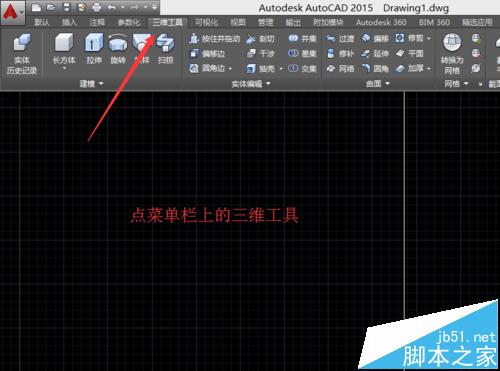Open the Undo history dropdown arrow
Viewport: 500px width, 371px height.
[123, 7]
